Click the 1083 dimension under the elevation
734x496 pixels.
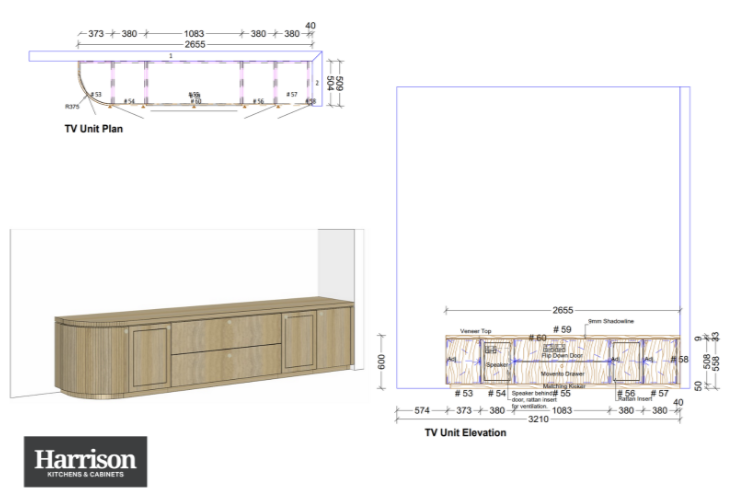tap(562, 410)
